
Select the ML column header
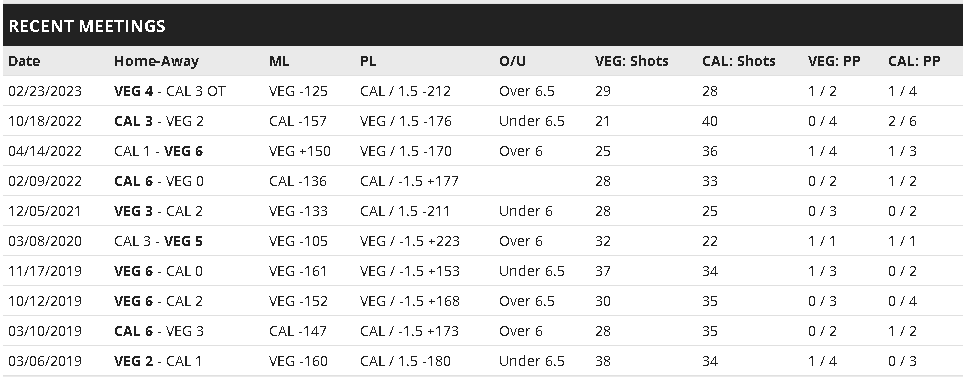coord(279,61)
